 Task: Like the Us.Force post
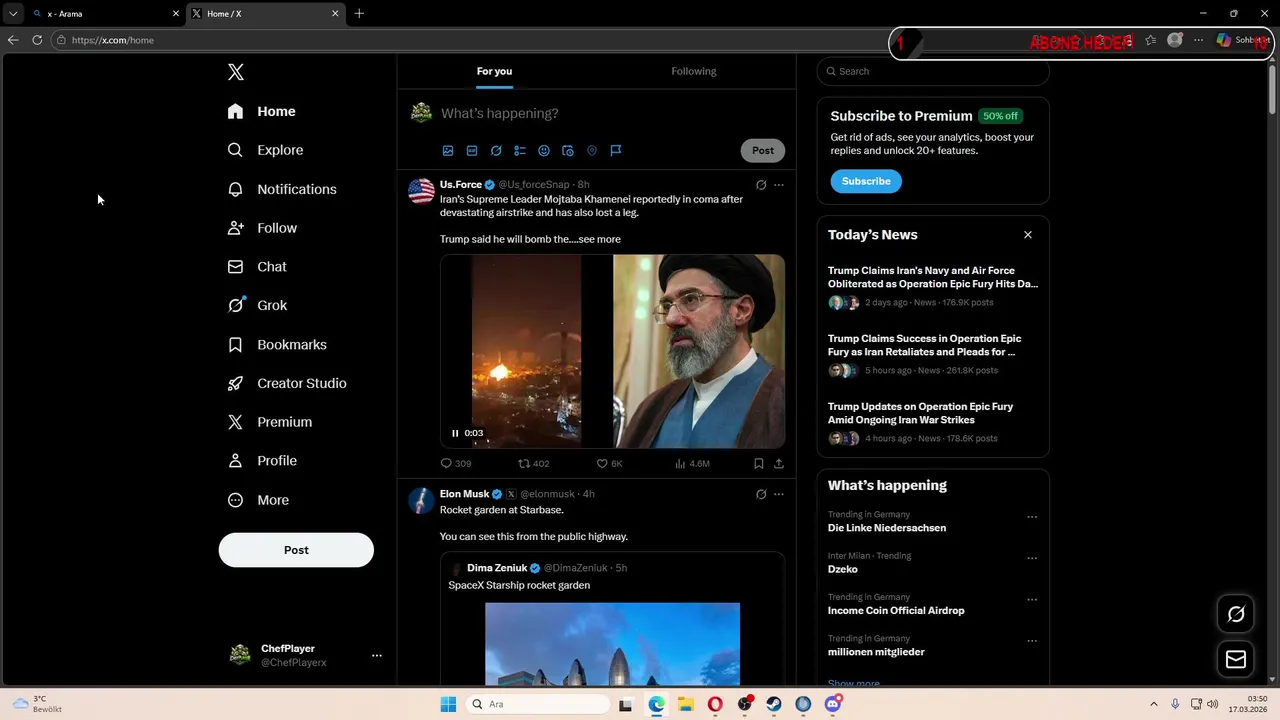609,464
